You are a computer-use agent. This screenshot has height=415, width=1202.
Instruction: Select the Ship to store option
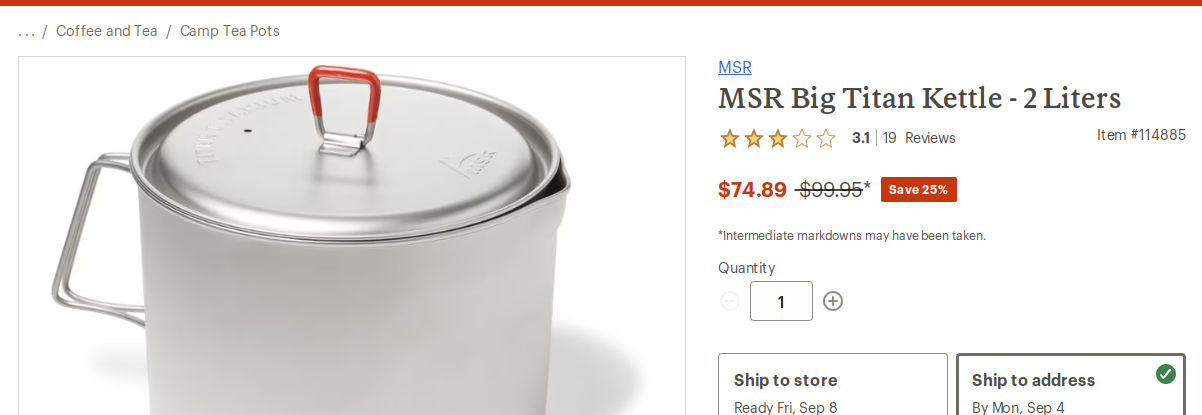pyautogui.click(x=832, y=385)
